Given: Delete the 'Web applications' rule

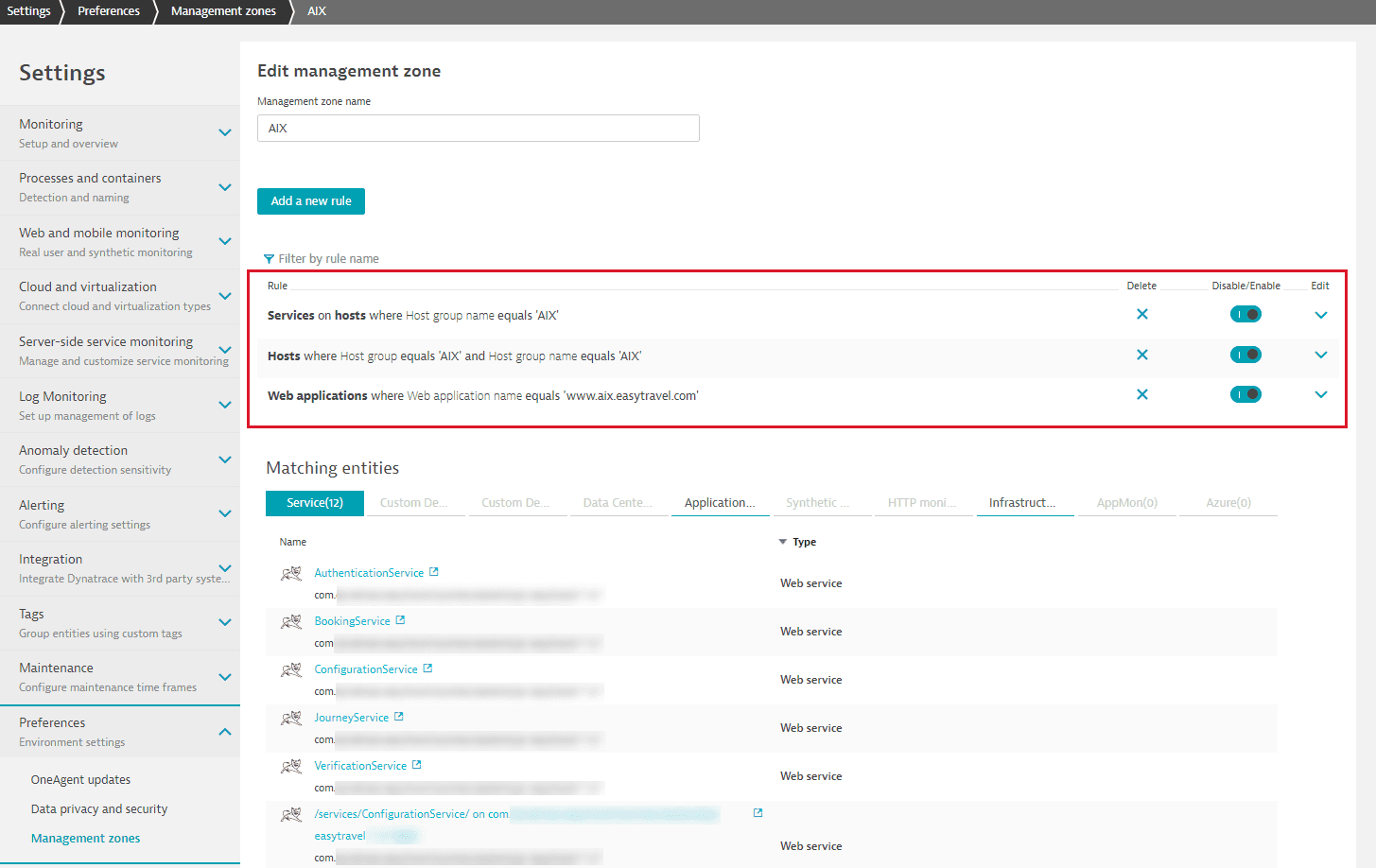Looking at the screenshot, I should coord(1141,393).
